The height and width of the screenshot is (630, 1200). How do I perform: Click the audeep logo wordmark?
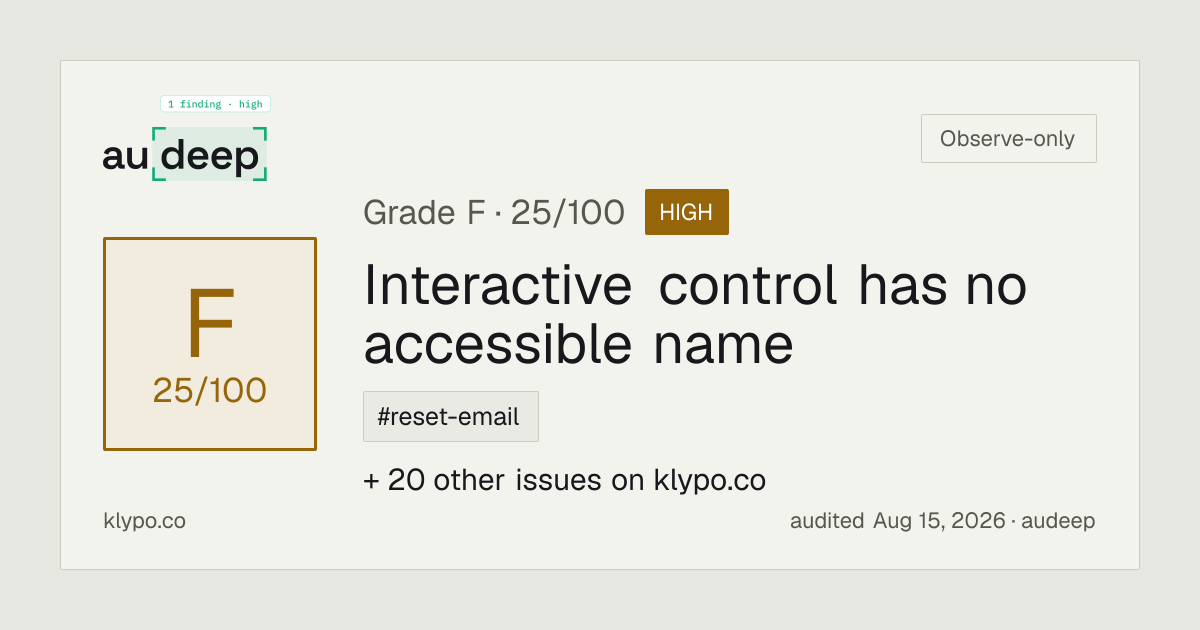tap(185, 155)
